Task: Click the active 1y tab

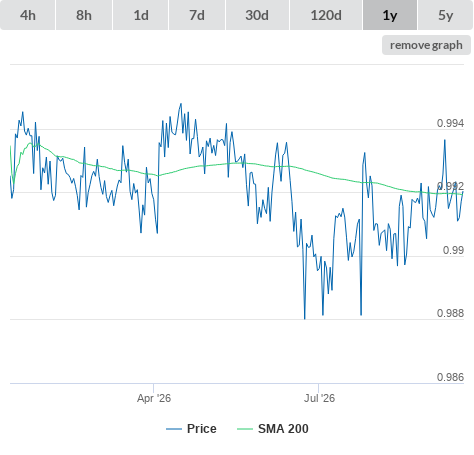Action: (x=390, y=15)
